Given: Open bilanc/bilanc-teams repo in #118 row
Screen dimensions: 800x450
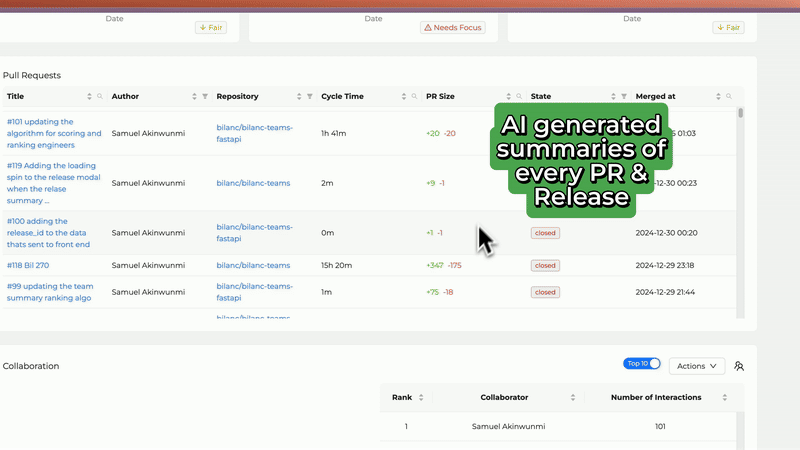Looking at the screenshot, I should click(x=253, y=265).
